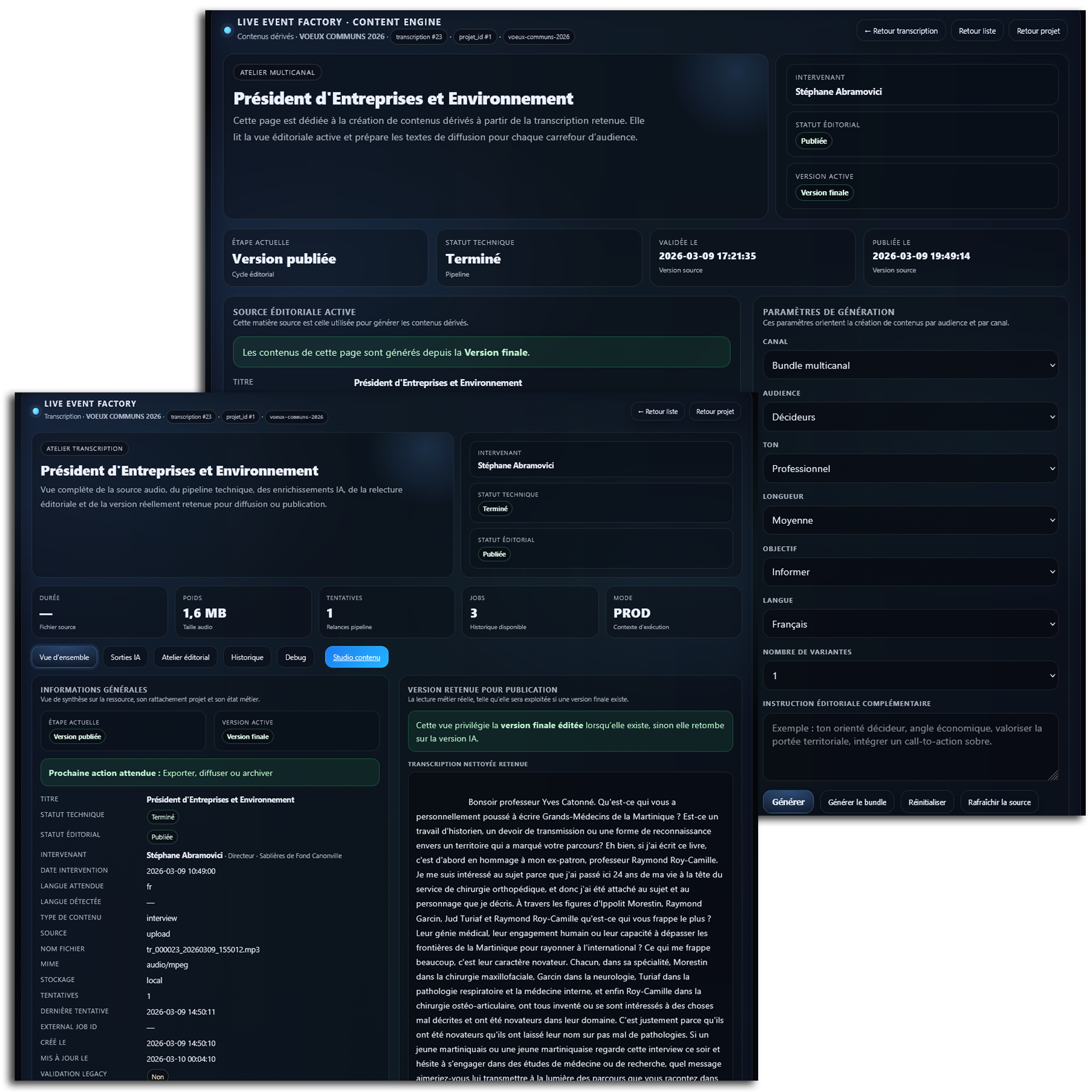Open the Atelier éditorial tab
Image resolution: width=1092 pixels, height=1092 pixels.
coord(185,657)
